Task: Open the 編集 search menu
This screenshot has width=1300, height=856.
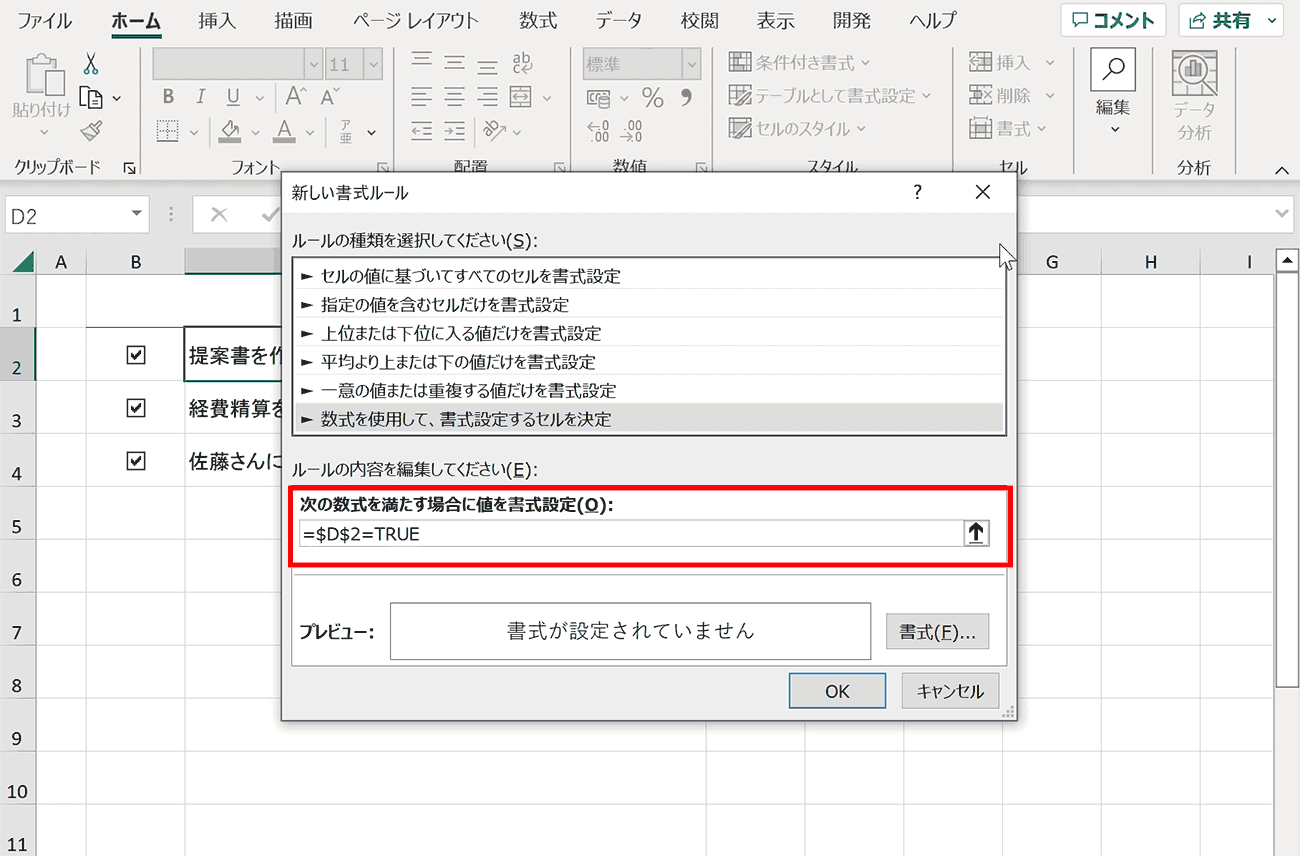Action: (x=1113, y=91)
